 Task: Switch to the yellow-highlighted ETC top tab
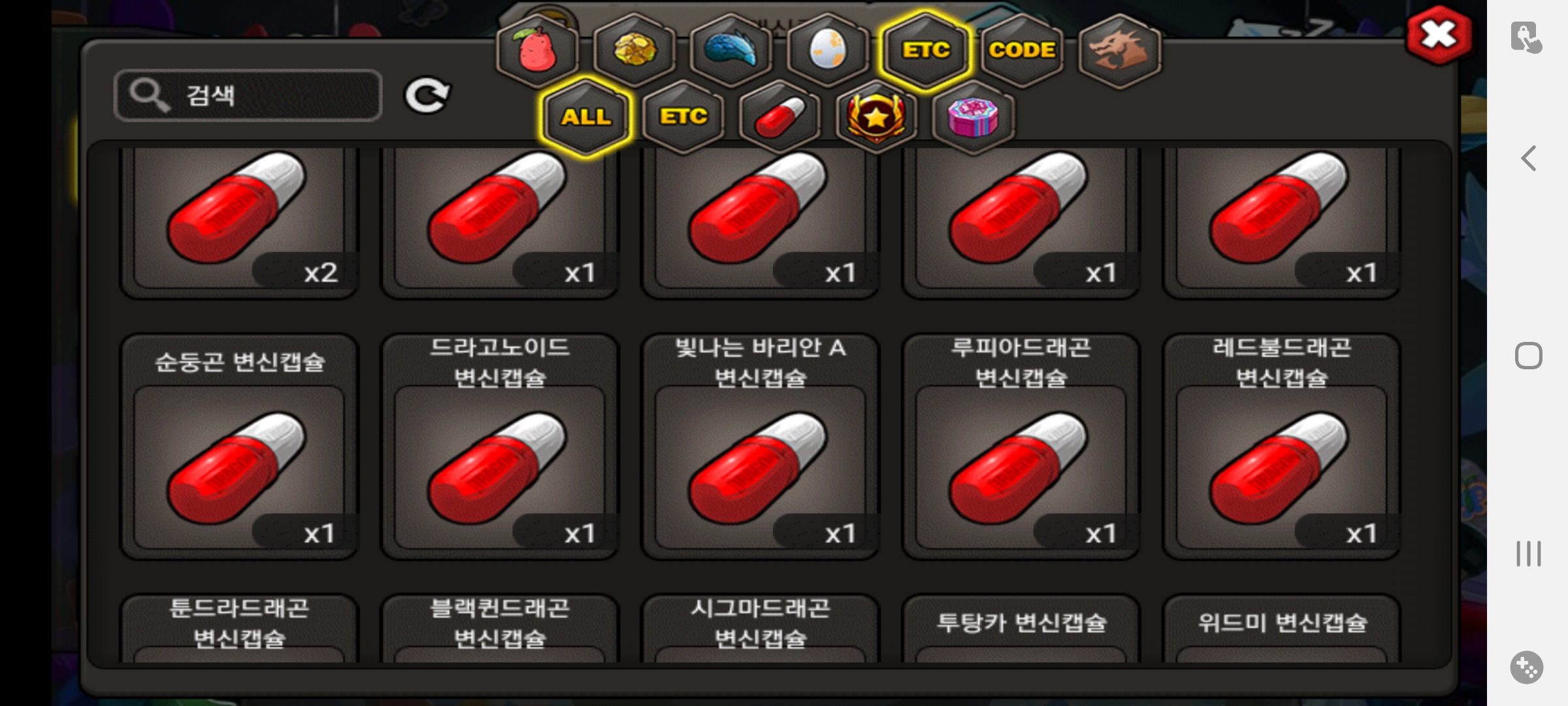[x=925, y=50]
